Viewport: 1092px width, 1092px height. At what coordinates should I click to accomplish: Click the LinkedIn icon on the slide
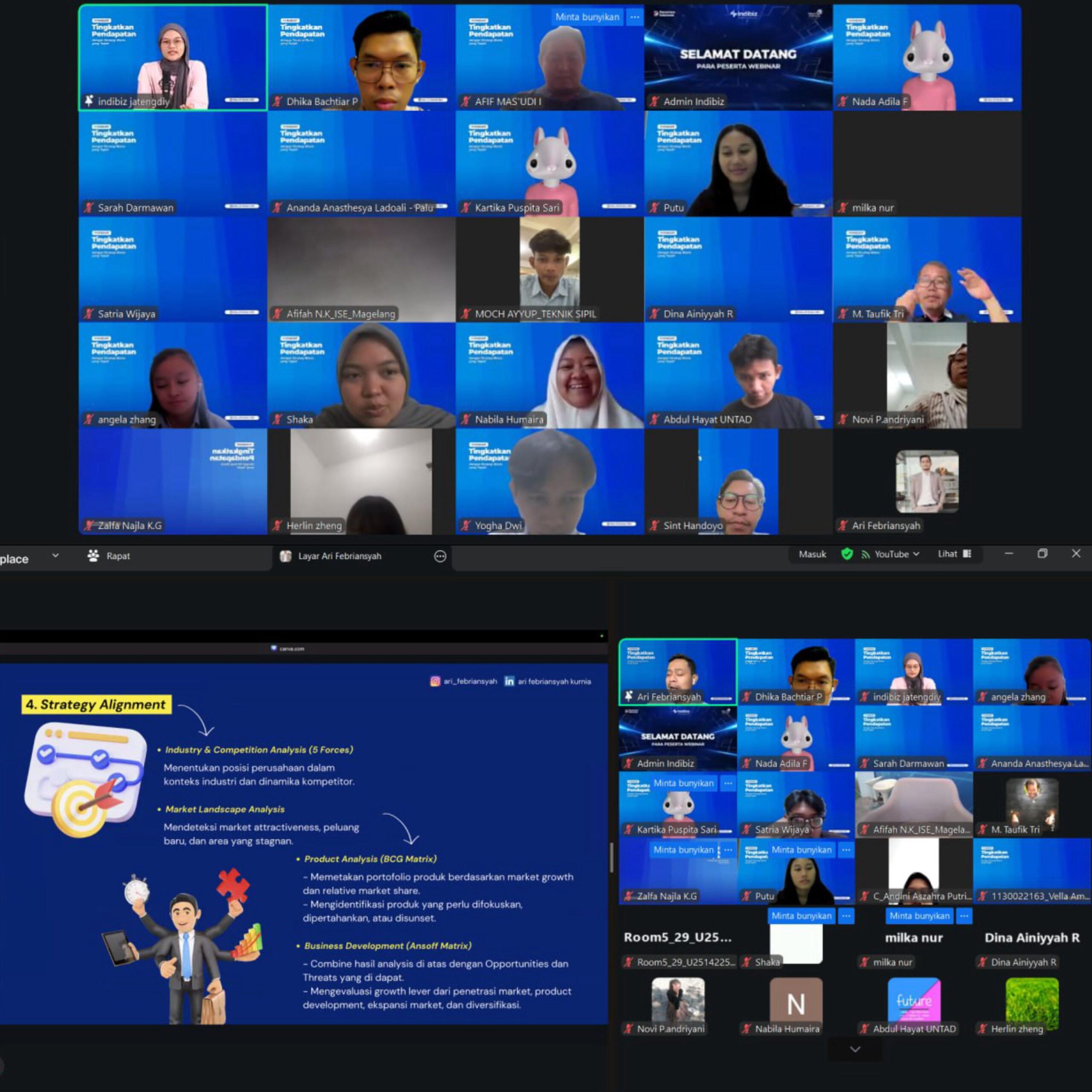click(x=509, y=681)
